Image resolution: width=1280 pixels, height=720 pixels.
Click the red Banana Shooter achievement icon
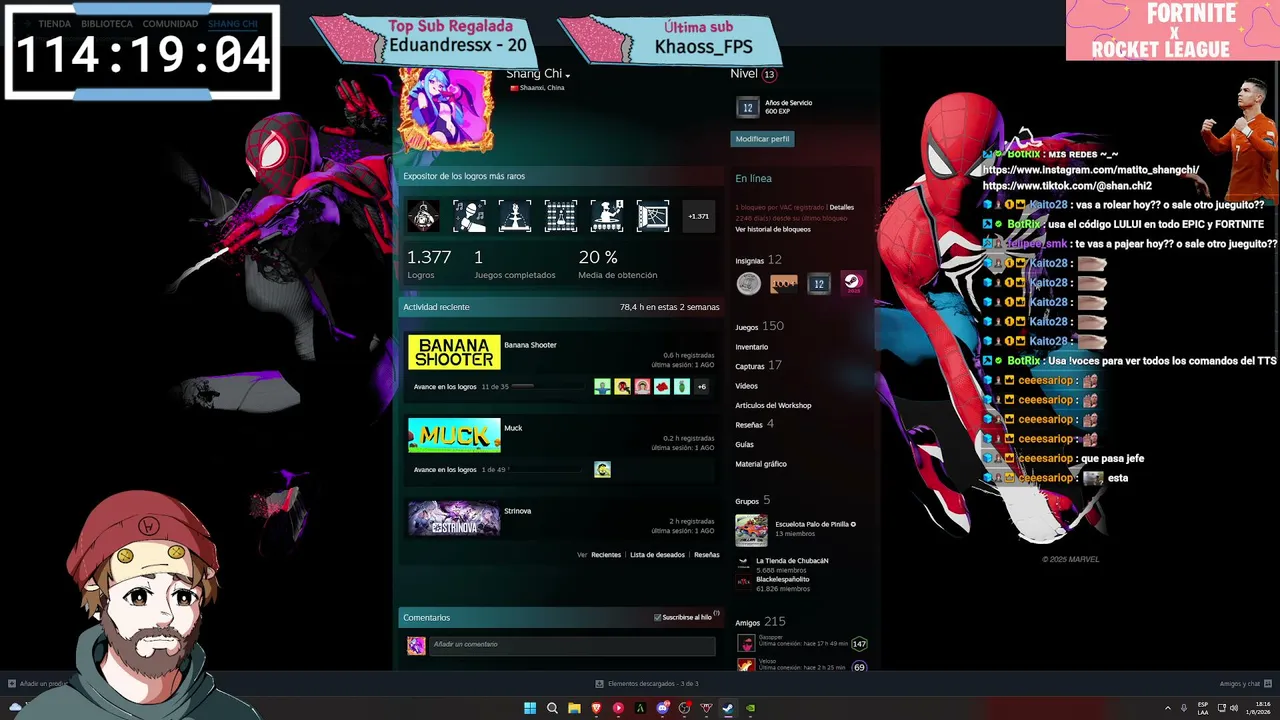pos(662,386)
